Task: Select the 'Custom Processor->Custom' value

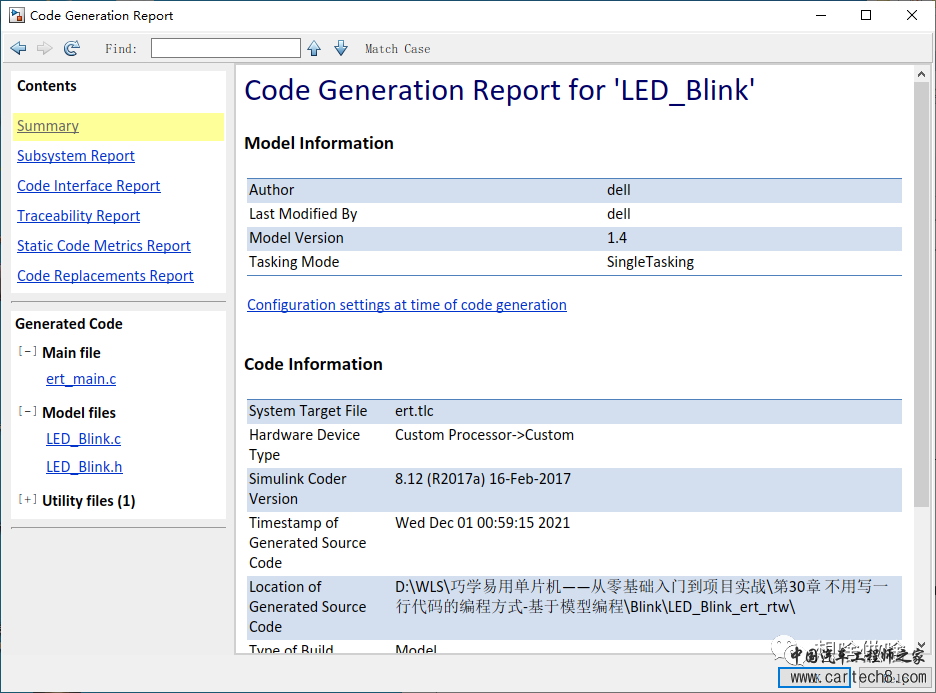Action: tap(484, 435)
